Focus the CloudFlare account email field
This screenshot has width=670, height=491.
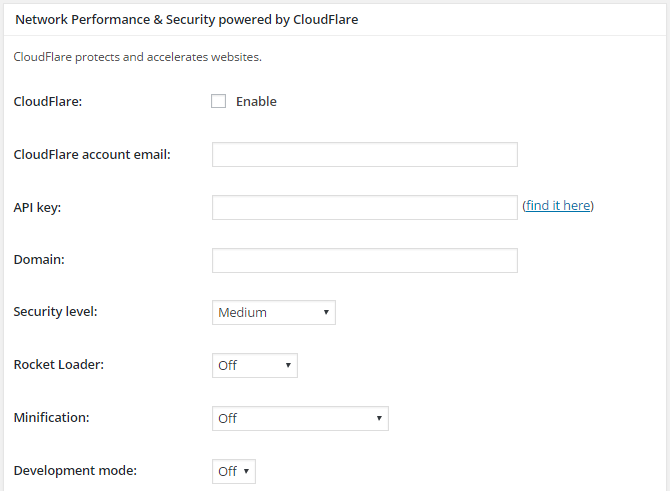coord(365,154)
